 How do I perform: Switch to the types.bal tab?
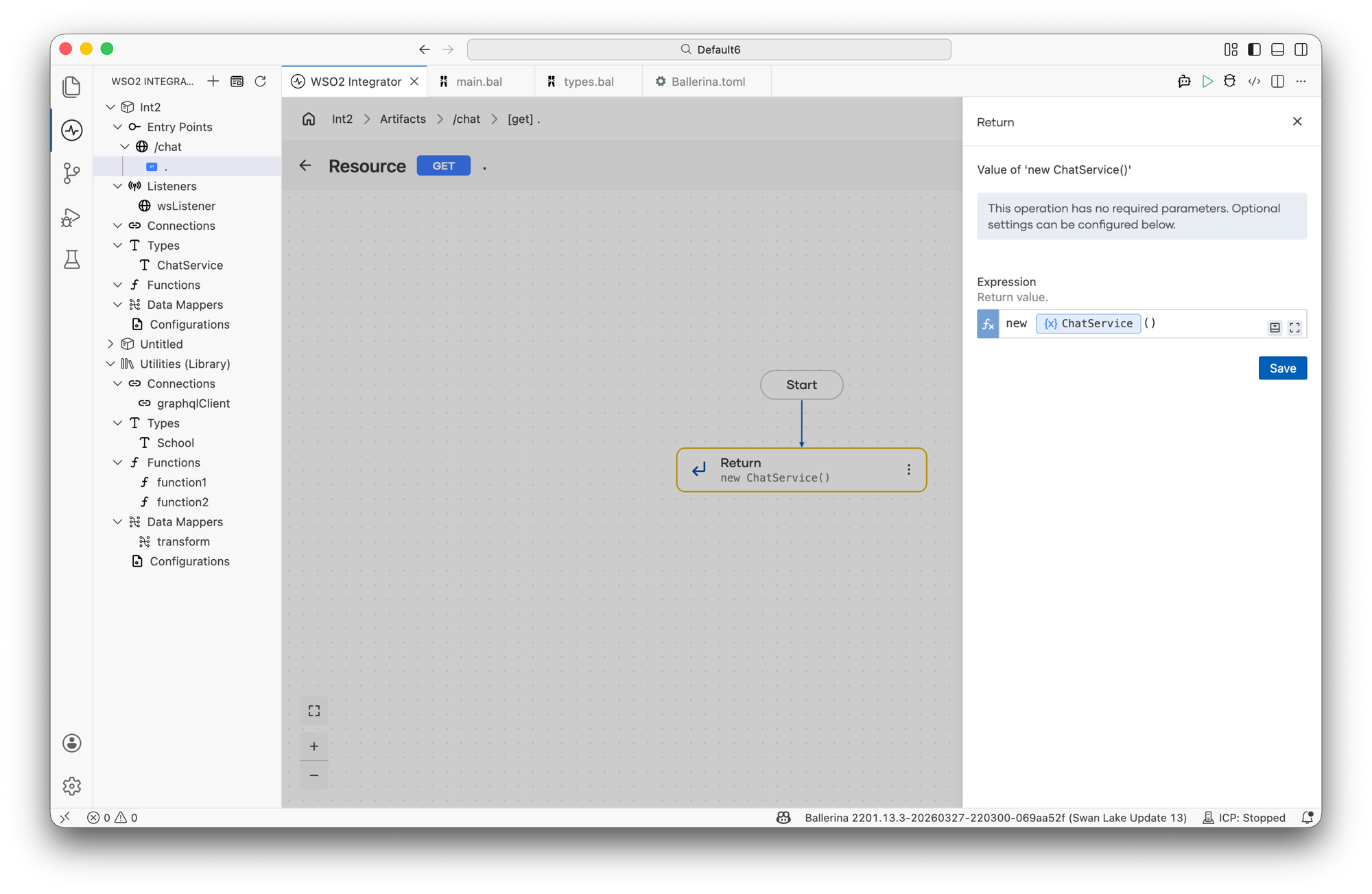[589, 82]
